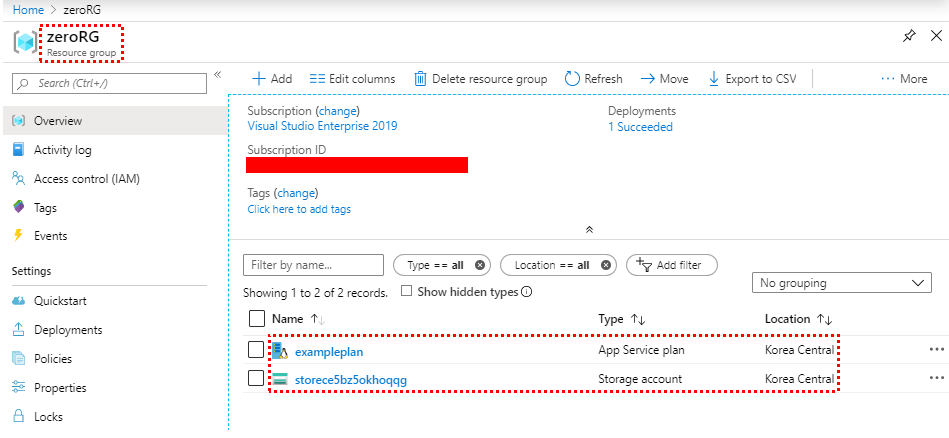Select the exampleplan row checkbox
This screenshot has height=438, width=949.
tap(257, 350)
